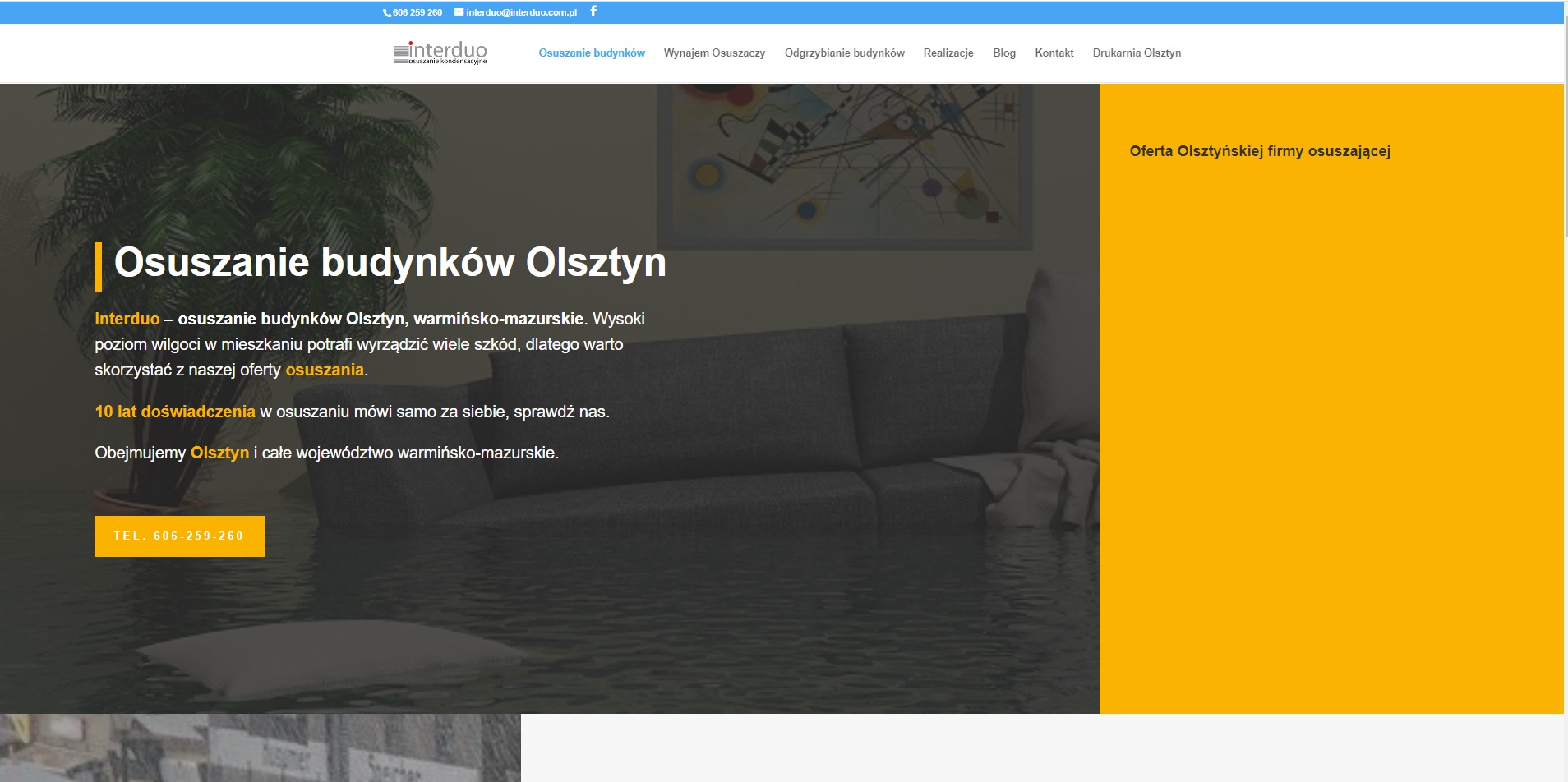Select Odgrzybianie budynków in the navigation

(x=844, y=53)
